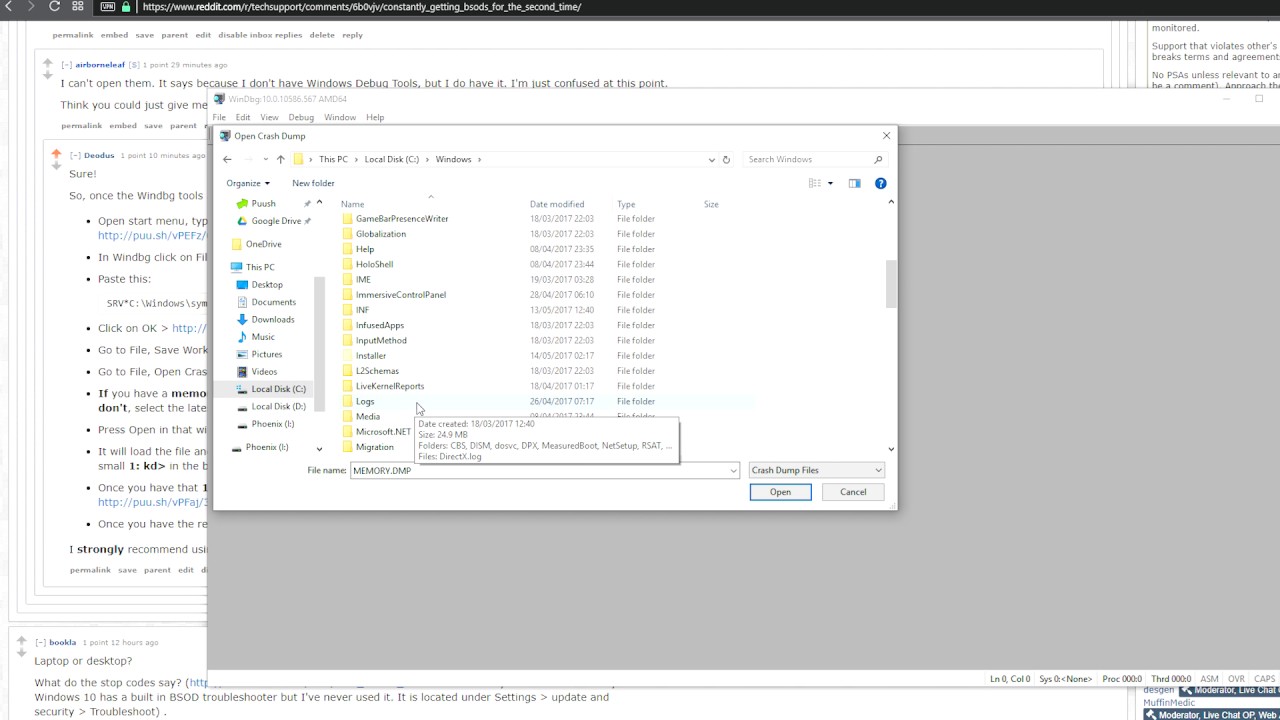Open the dialog help icon
The image size is (1280, 720).
click(x=880, y=183)
